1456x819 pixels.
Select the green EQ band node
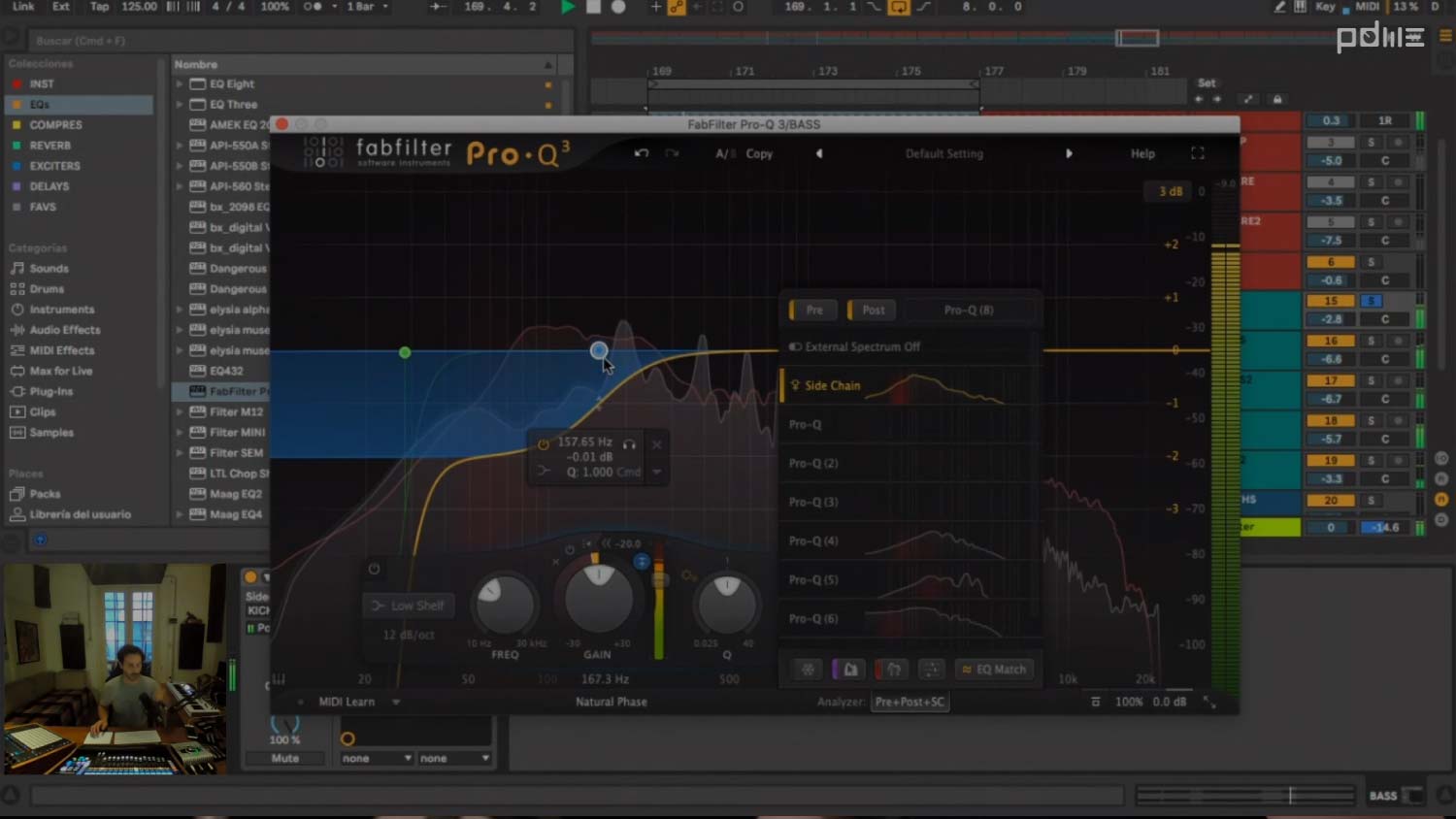[405, 352]
